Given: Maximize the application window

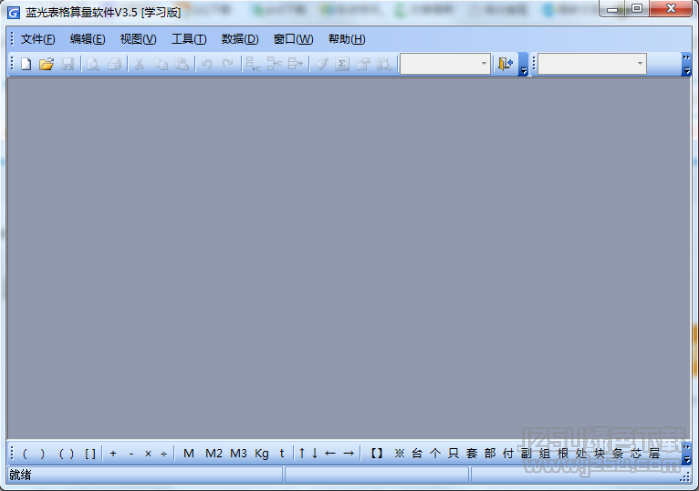Looking at the screenshot, I should tap(637, 9).
